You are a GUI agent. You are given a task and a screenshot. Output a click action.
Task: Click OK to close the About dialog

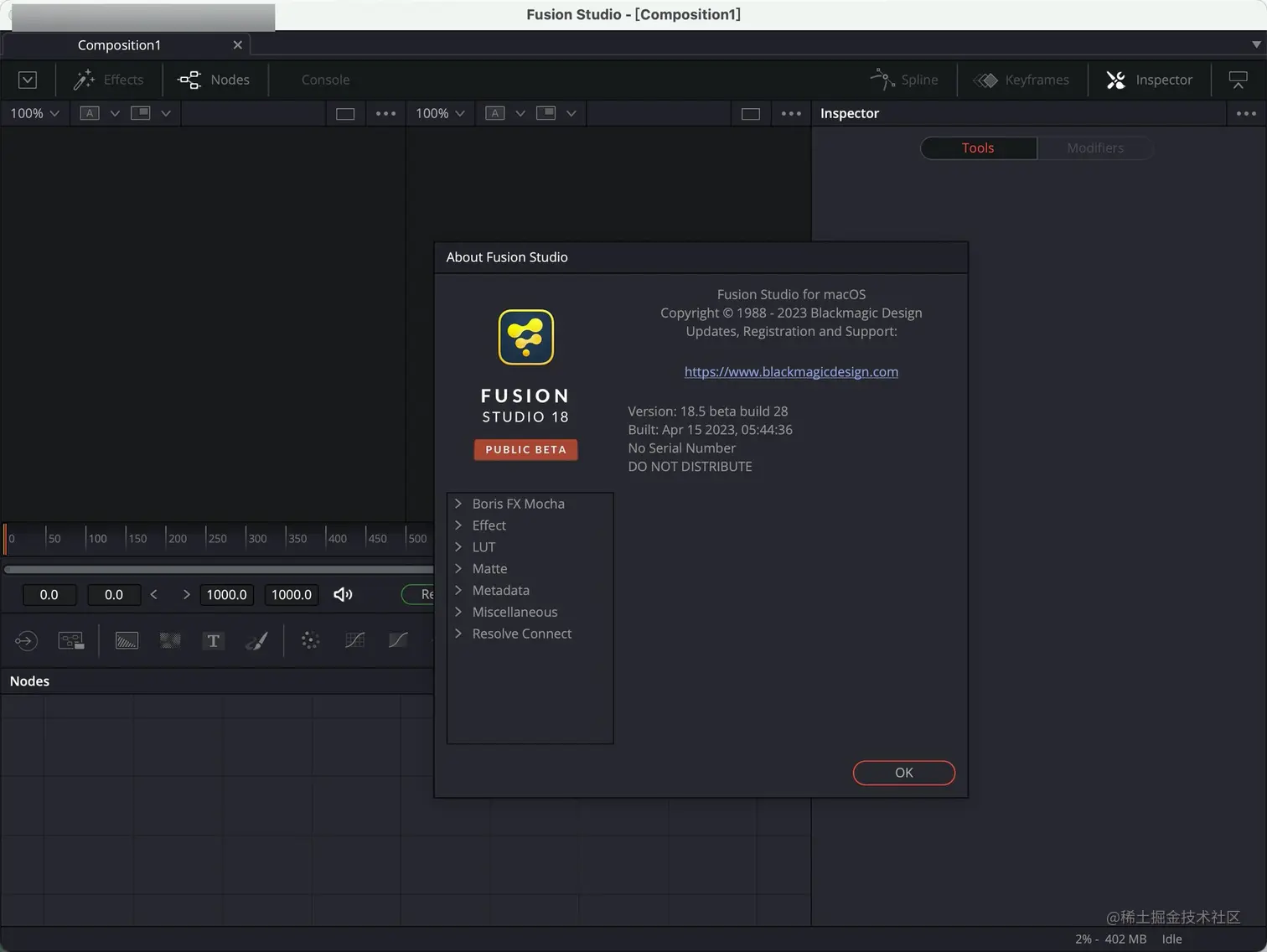(904, 773)
